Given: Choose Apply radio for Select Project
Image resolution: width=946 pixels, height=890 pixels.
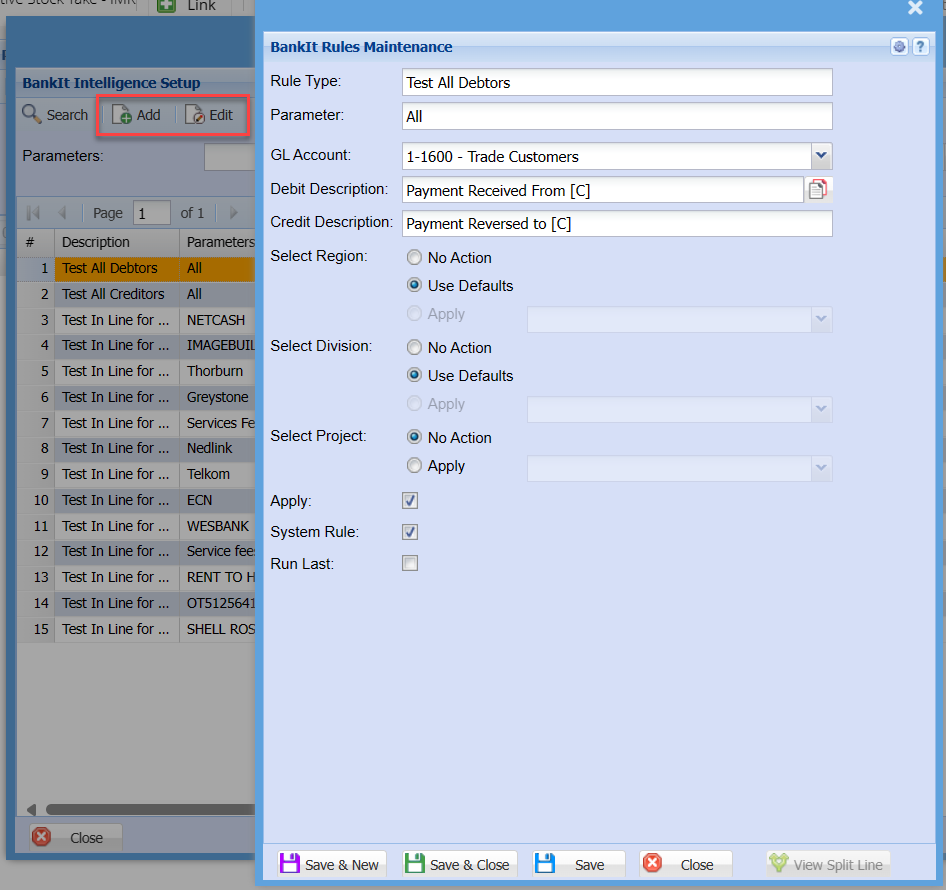Looking at the screenshot, I should [414, 466].
